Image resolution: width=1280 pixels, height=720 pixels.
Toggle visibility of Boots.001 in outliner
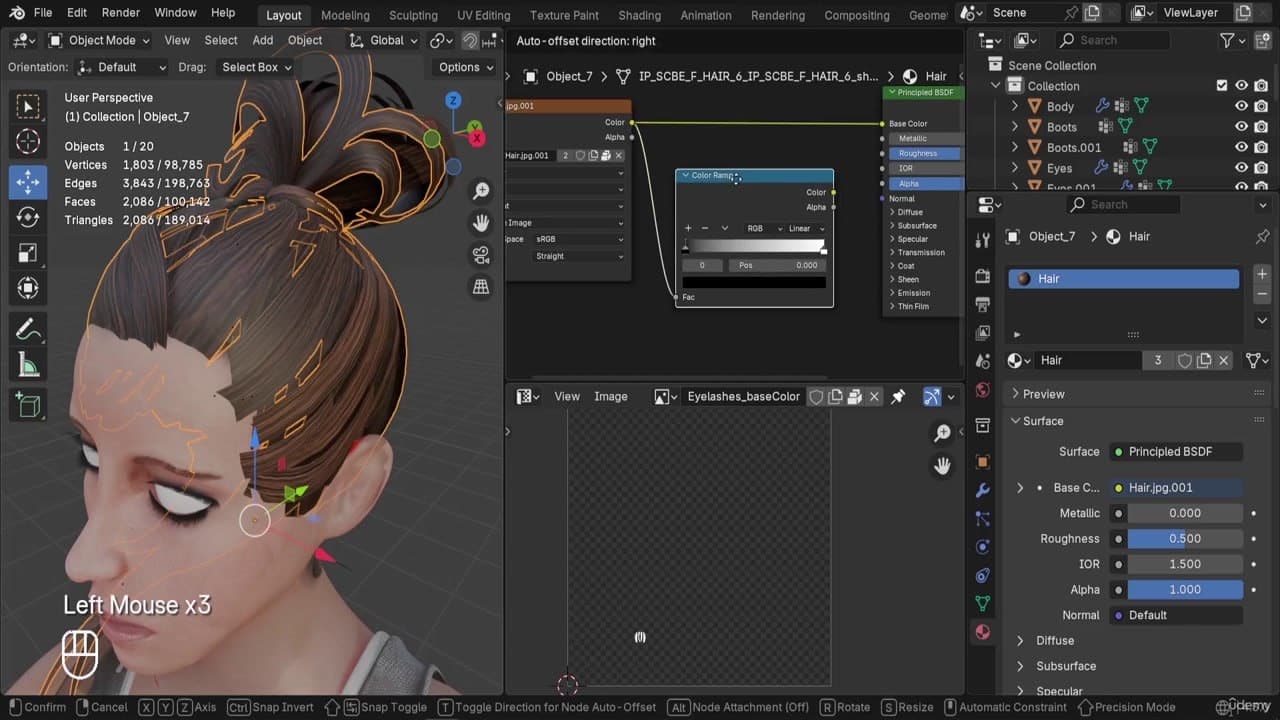pos(1241,147)
